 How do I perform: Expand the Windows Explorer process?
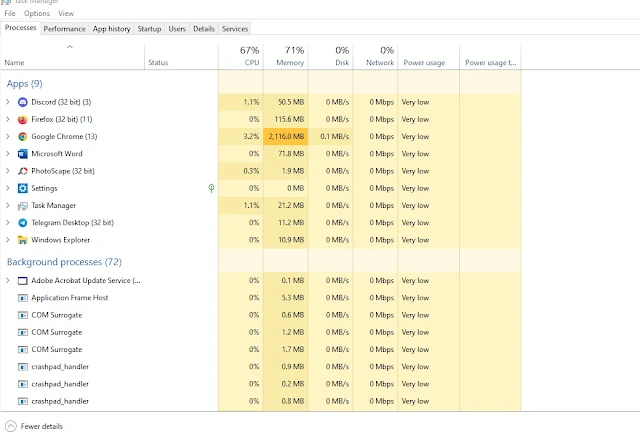coord(8,240)
